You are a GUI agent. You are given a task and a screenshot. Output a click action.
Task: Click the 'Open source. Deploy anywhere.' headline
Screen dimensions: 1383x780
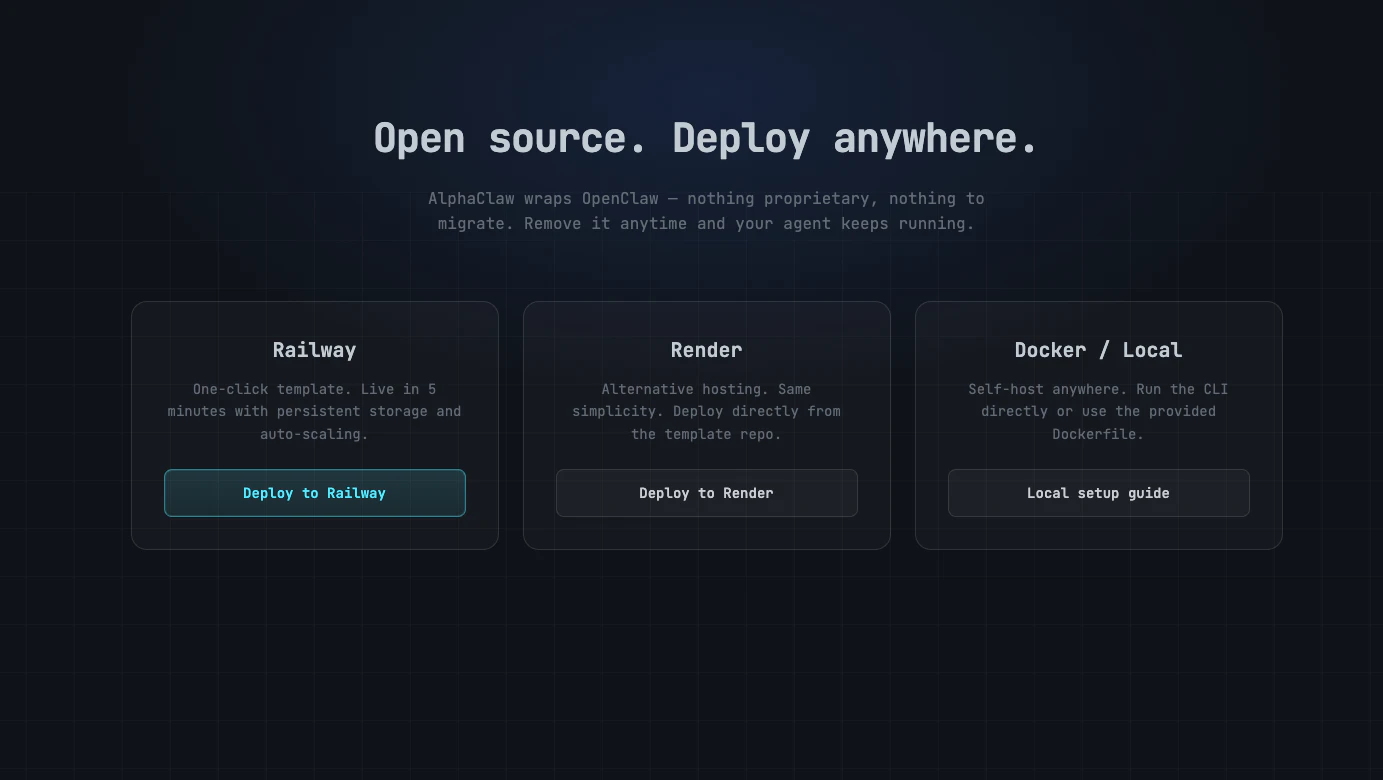click(706, 138)
